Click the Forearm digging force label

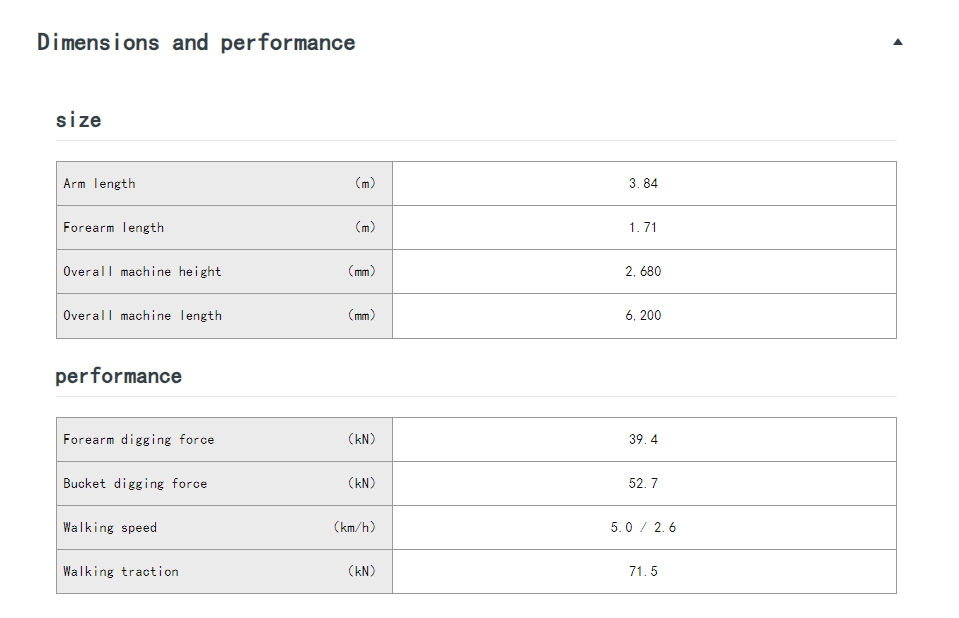point(139,439)
